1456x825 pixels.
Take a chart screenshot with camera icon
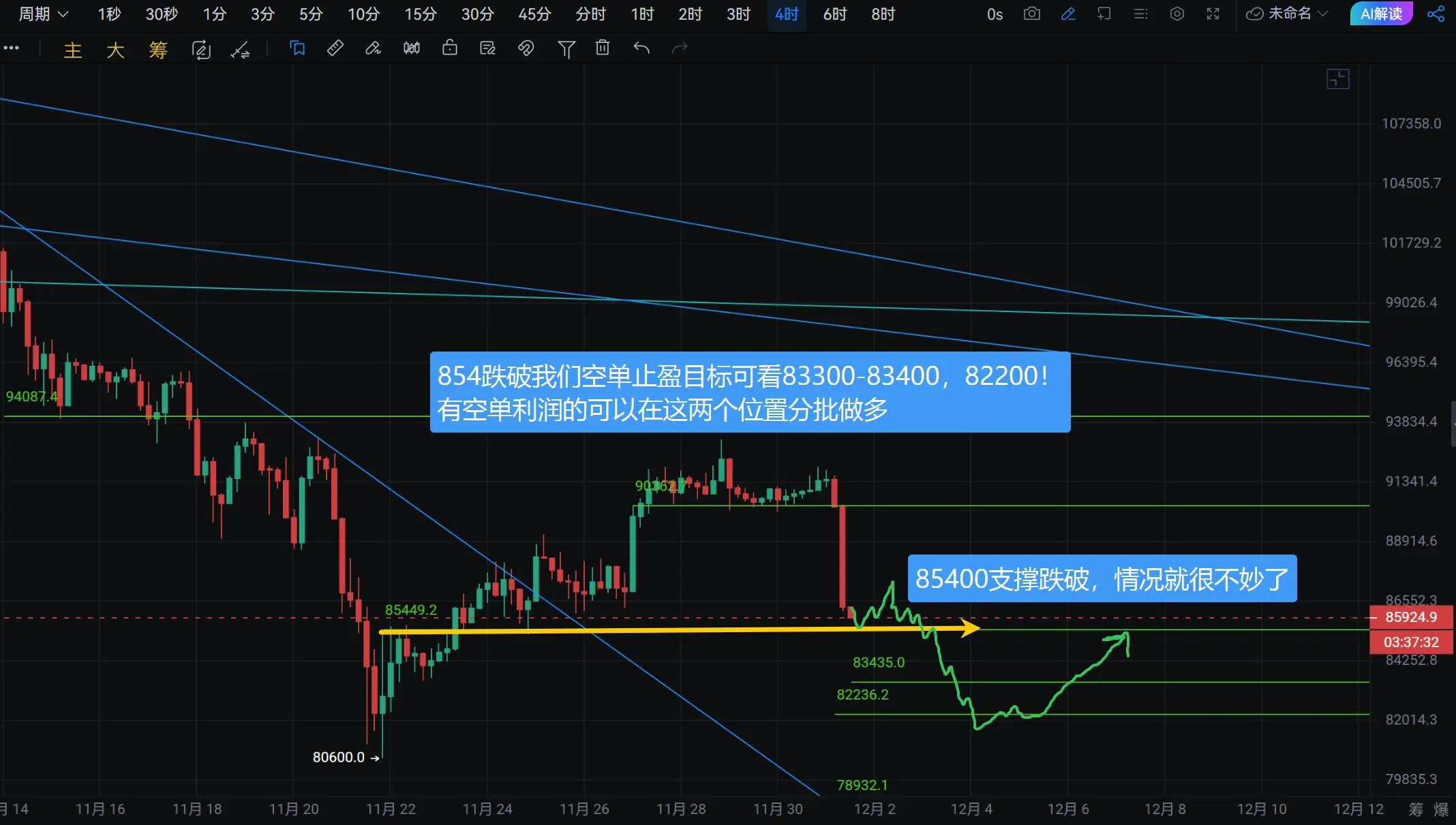tap(1031, 14)
